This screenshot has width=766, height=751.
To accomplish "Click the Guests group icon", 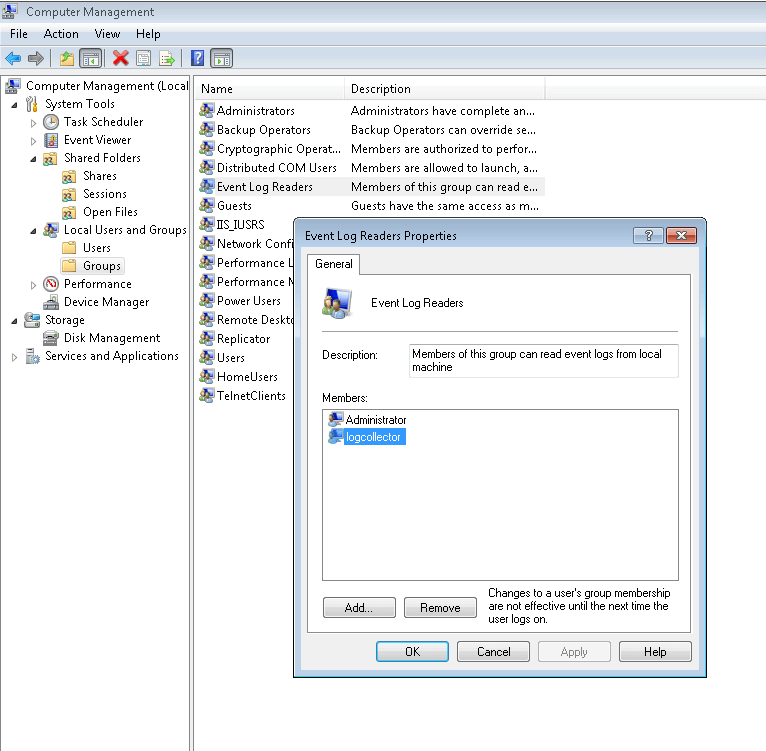I will coord(207,205).
